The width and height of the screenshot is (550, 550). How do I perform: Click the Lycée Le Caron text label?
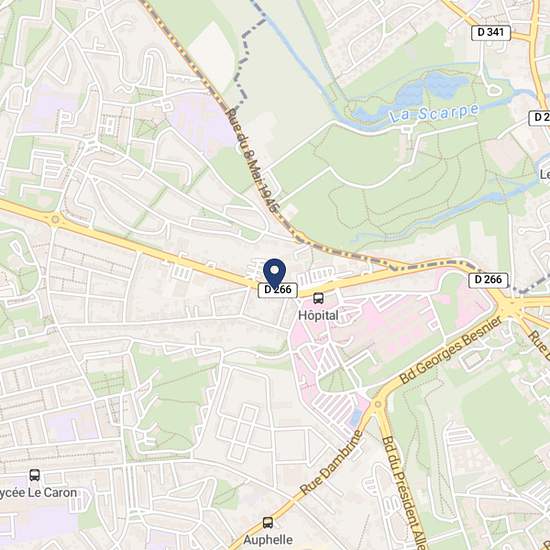click(x=38, y=492)
